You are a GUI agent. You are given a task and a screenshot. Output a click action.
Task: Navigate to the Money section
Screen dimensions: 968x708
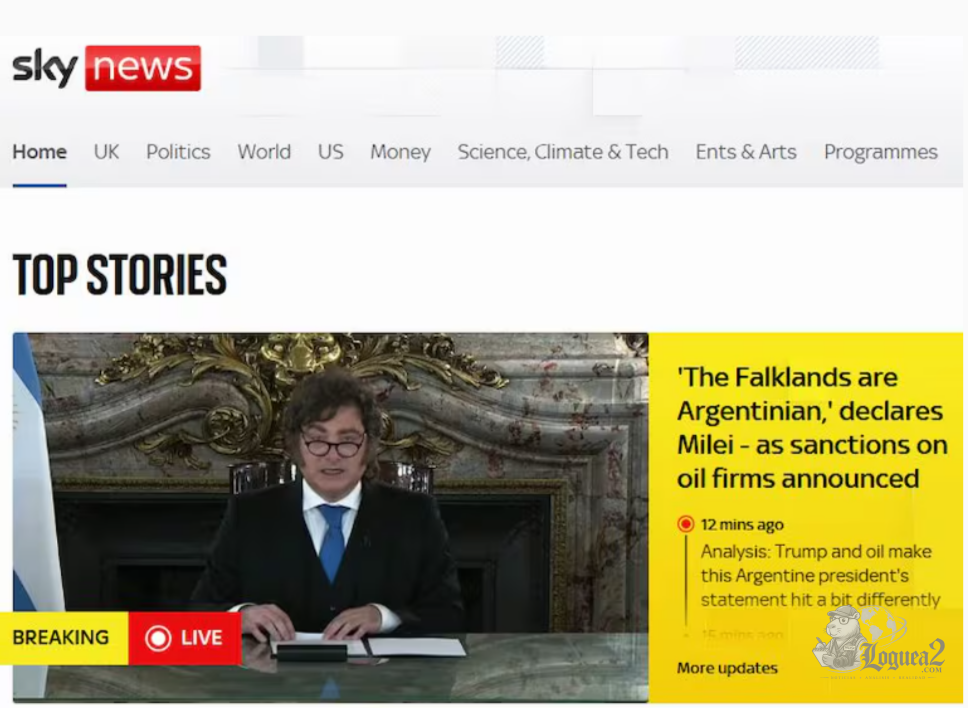click(401, 152)
